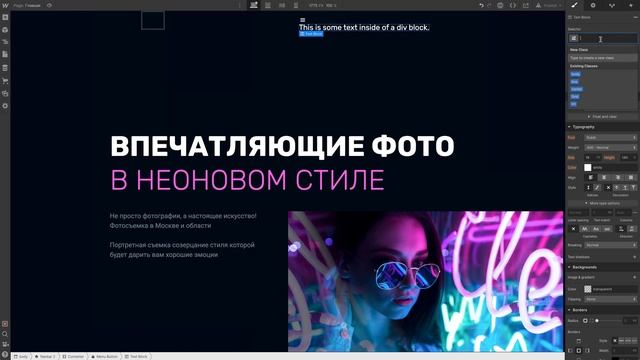This screenshot has height=360, width=640.
Task: Open the Font family dropdown
Action: (x=610, y=138)
